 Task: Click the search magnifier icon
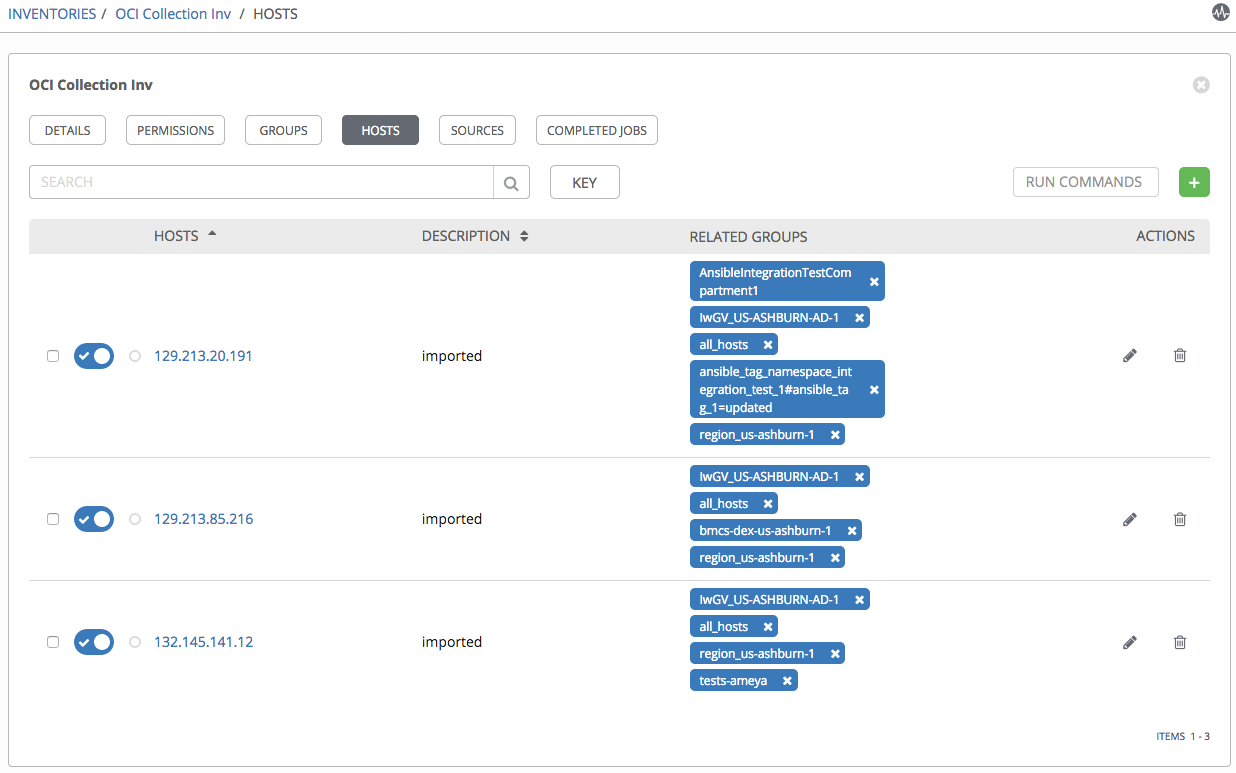click(x=511, y=182)
